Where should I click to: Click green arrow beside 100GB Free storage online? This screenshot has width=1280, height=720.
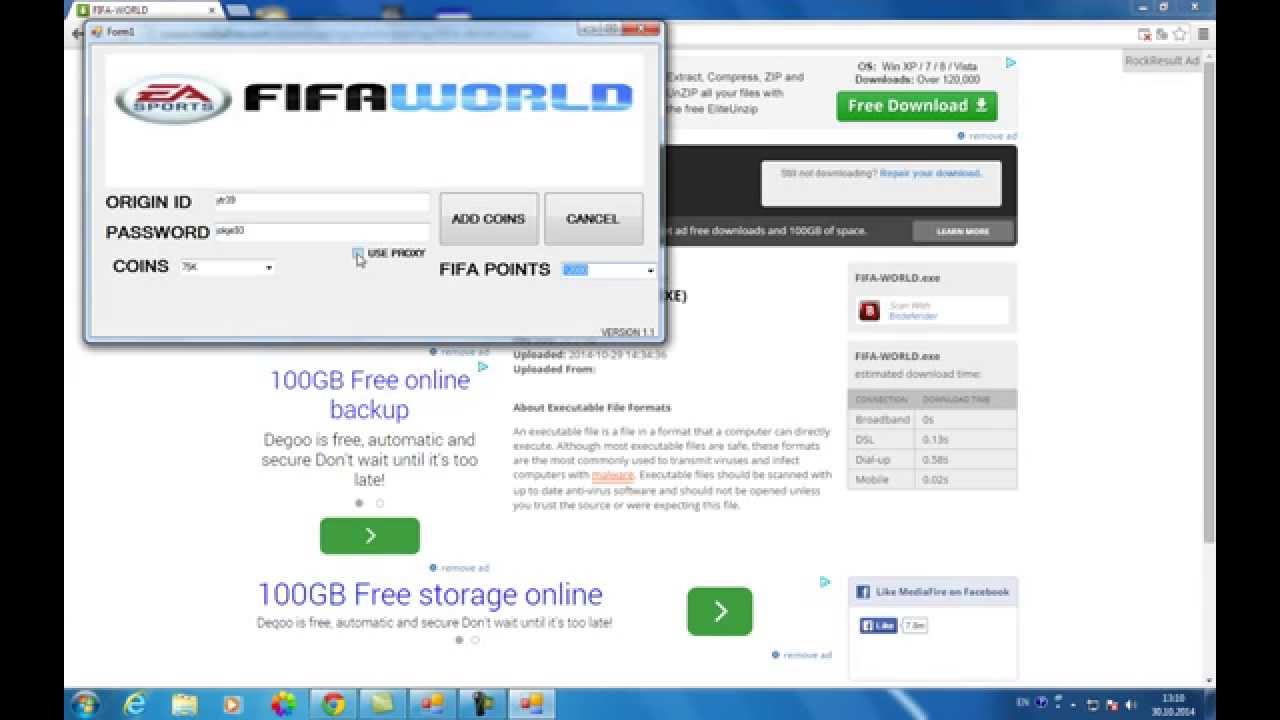(x=720, y=611)
